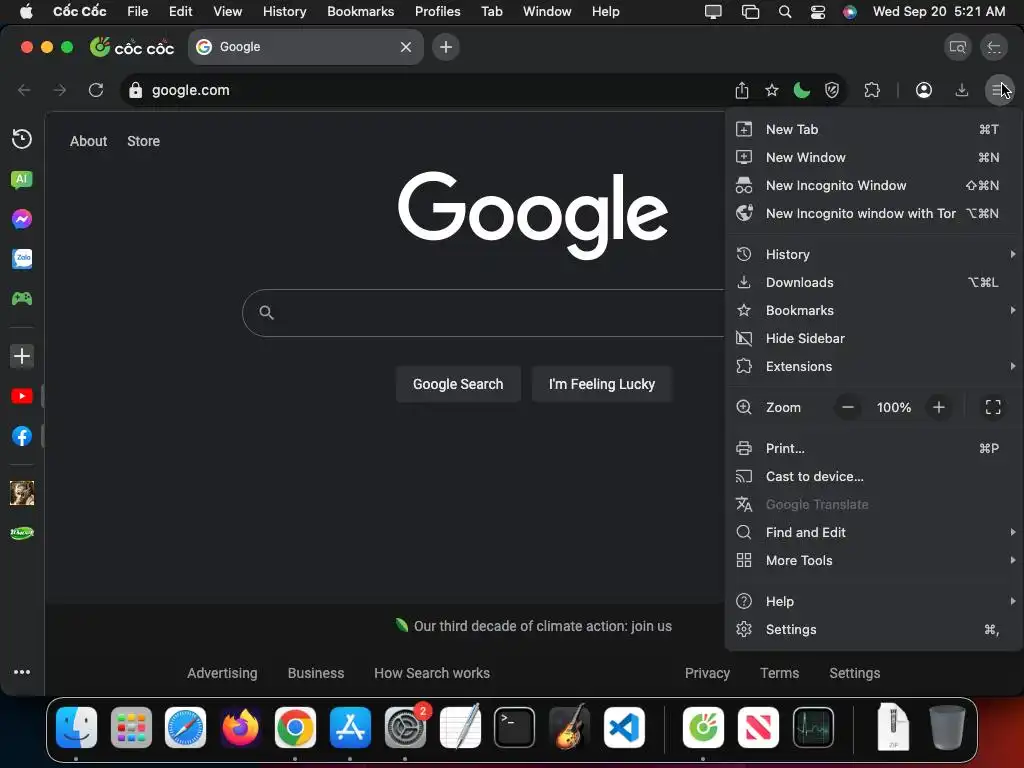The image size is (1024, 768).
Task: Open the Advertising footer link
Action: point(222,673)
